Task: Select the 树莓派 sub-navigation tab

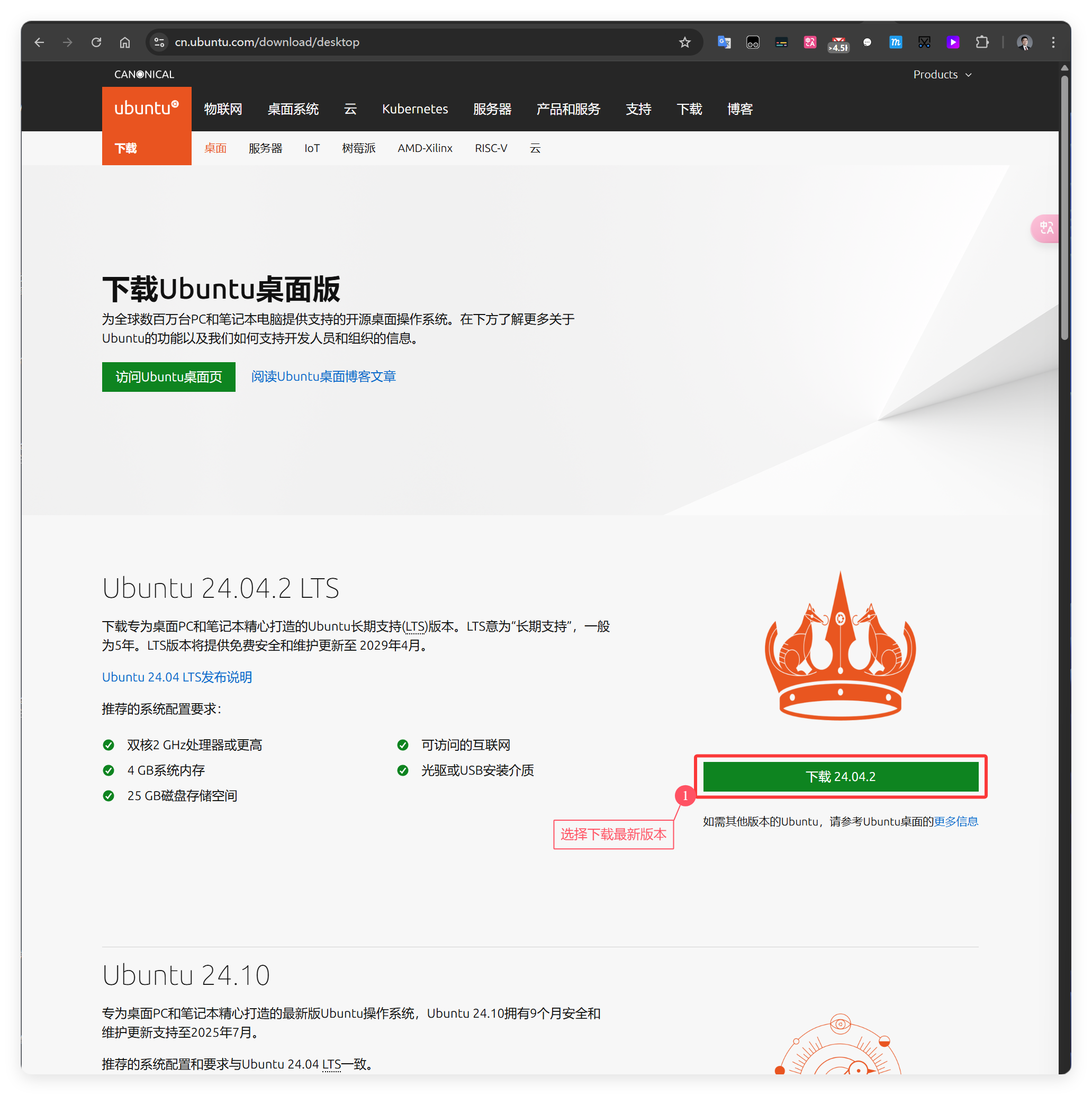Action: [x=359, y=148]
